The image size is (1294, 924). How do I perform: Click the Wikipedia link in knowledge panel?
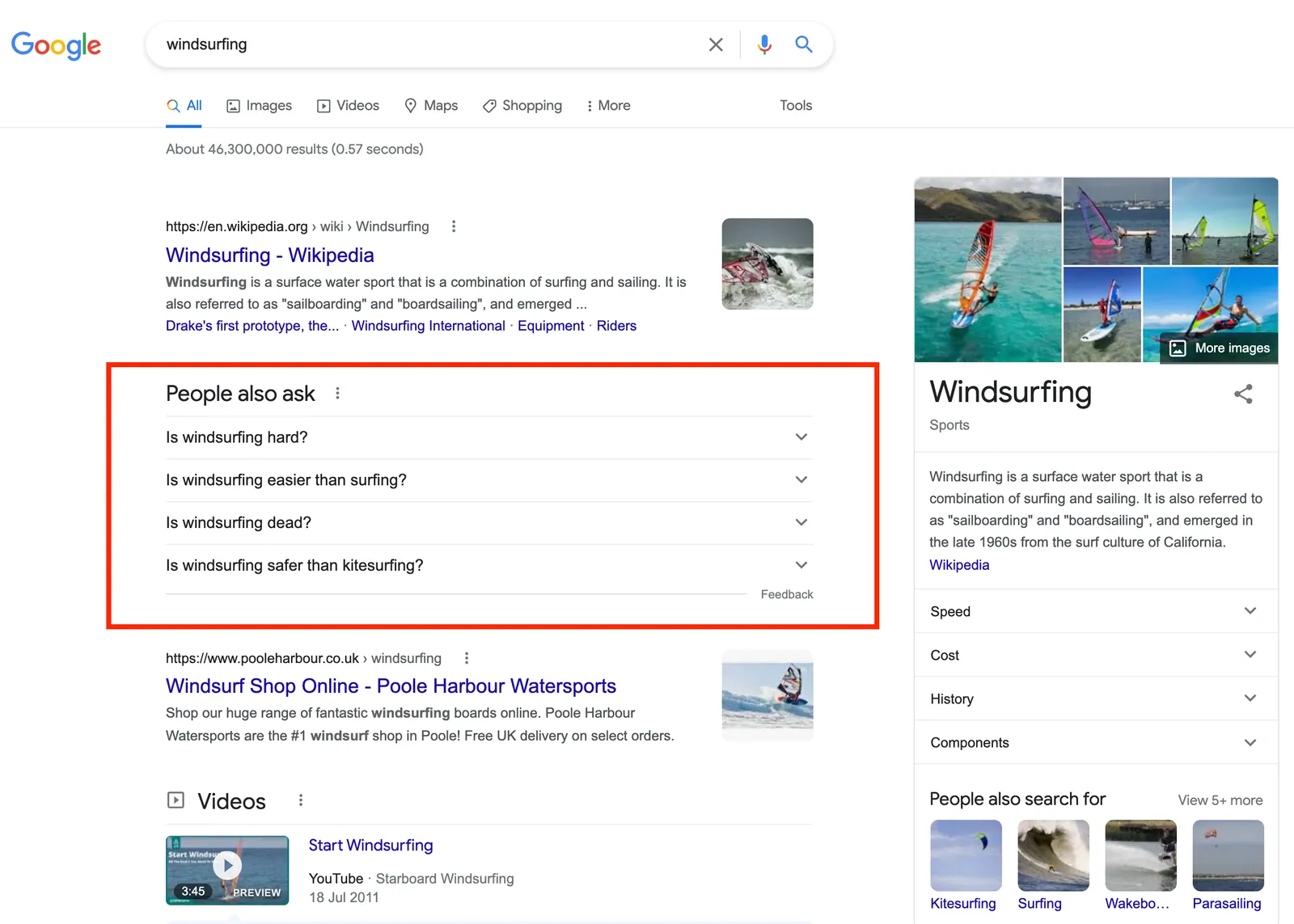pyautogui.click(x=959, y=565)
